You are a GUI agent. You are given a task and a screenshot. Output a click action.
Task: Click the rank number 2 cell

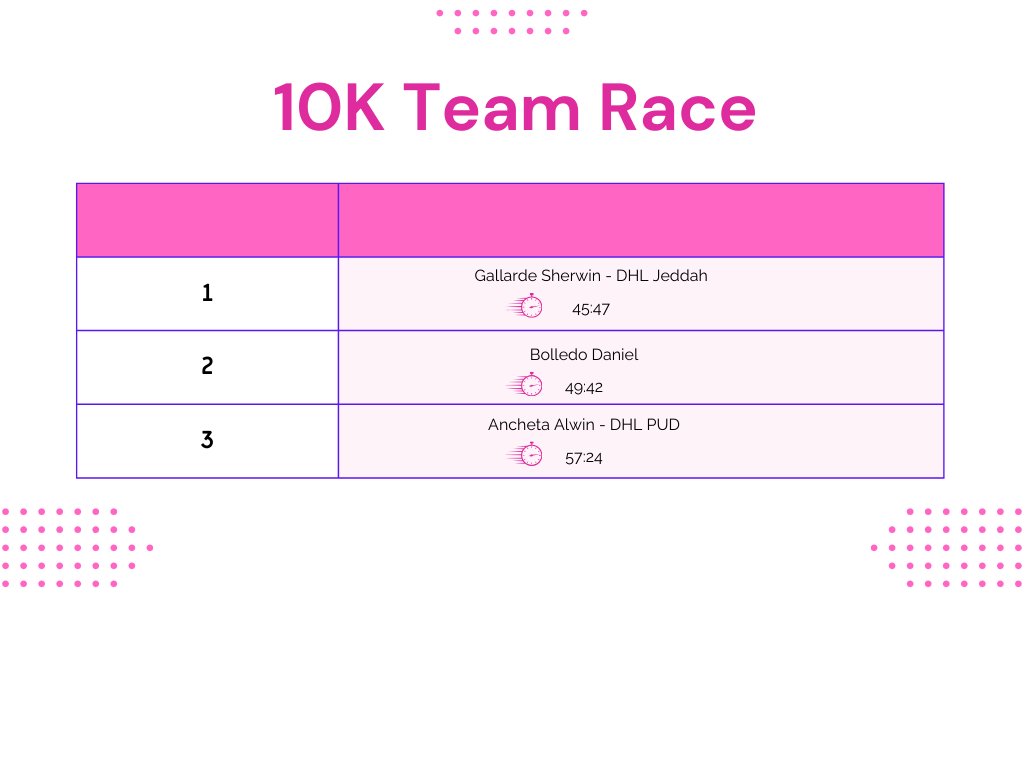click(x=207, y=367)
